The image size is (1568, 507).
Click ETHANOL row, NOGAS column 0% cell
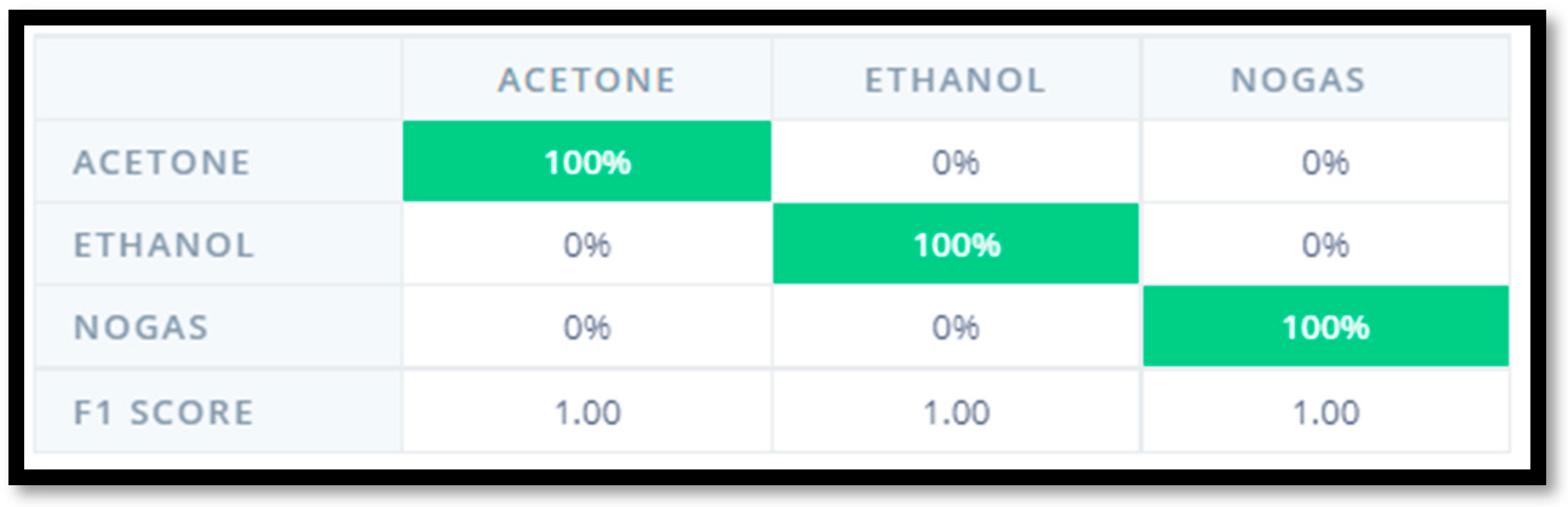[1325, 244]
